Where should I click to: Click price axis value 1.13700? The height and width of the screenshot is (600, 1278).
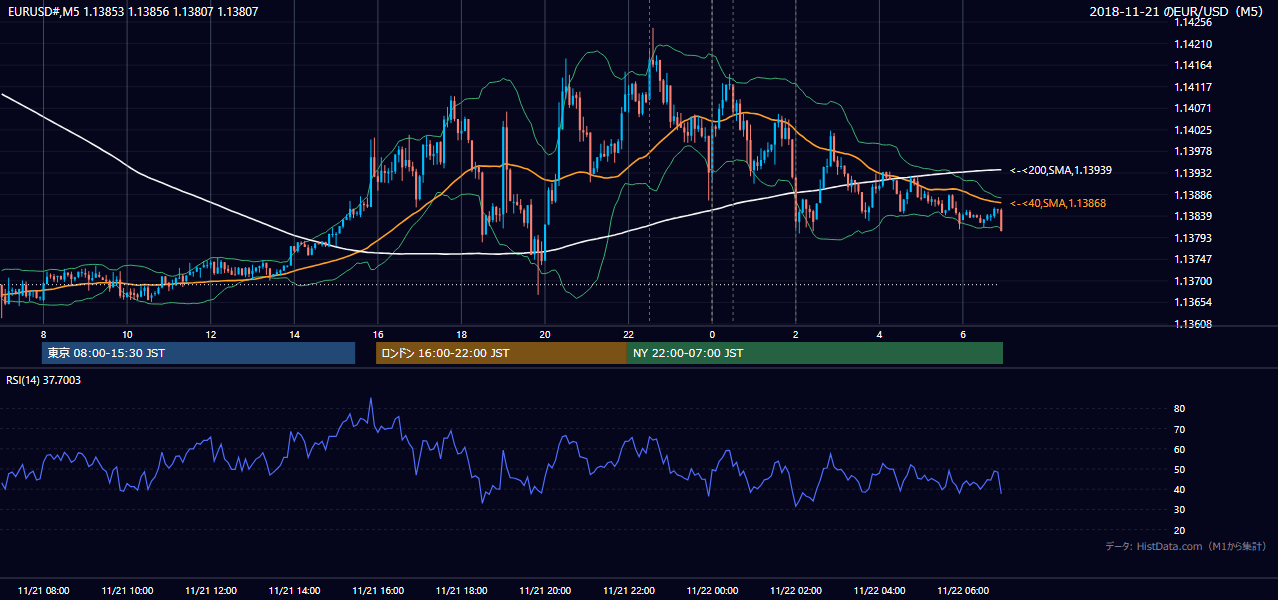tap(1193, 281)
